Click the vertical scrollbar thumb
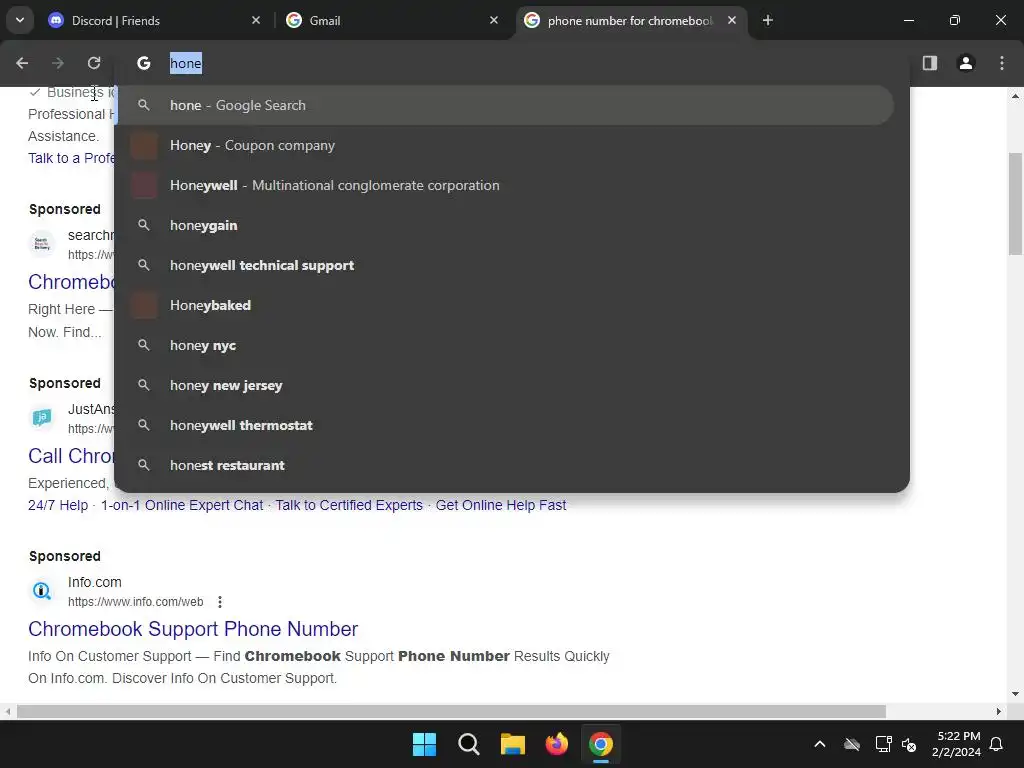The image size is (1024, 768). pos(1016,204)
